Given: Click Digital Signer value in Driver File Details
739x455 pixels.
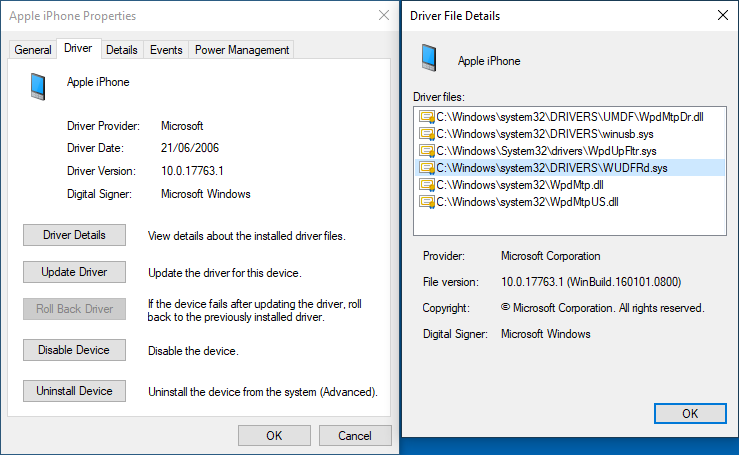Looking at the screenshot, I should click(545, 334).
